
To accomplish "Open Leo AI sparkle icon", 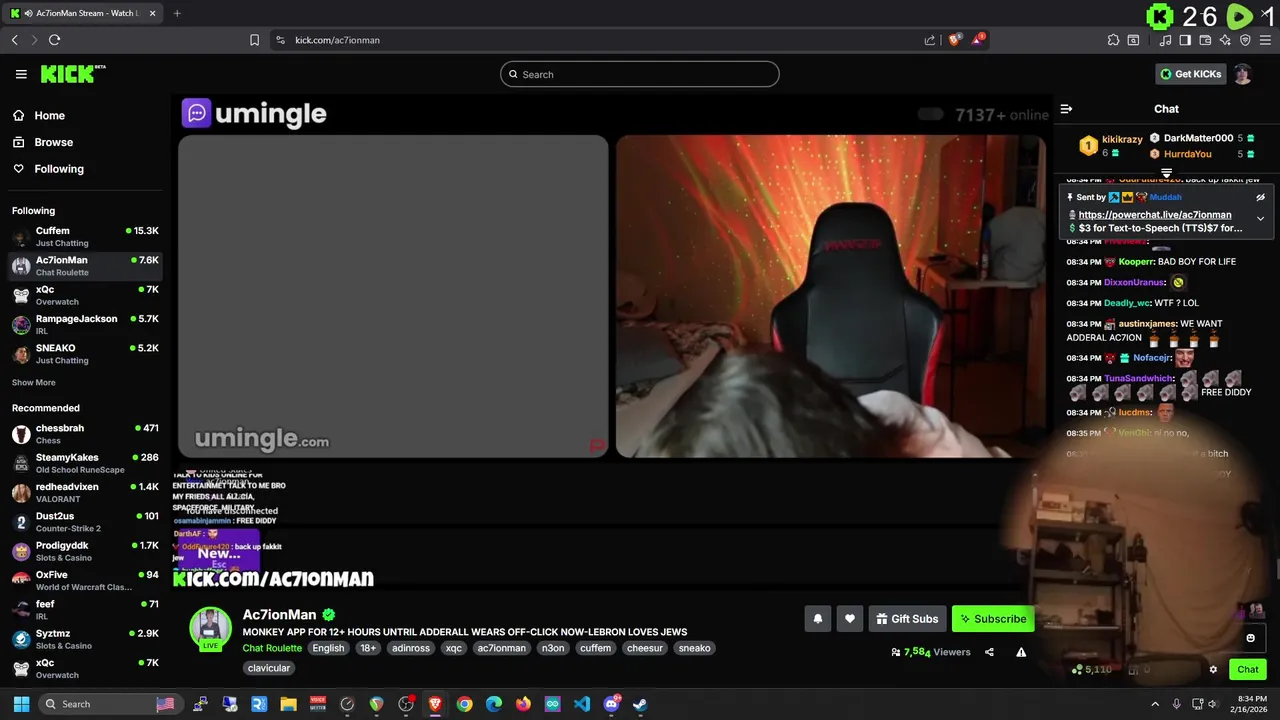I will (1225, 40).
